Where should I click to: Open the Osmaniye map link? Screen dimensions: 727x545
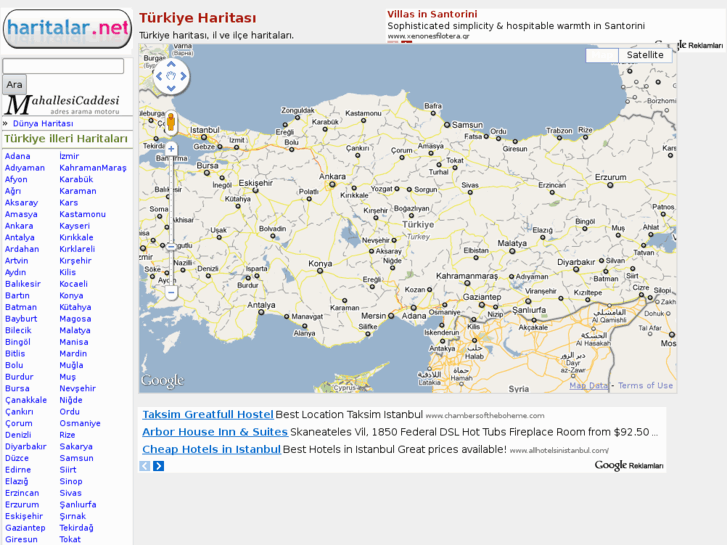[x=80, y=423]
